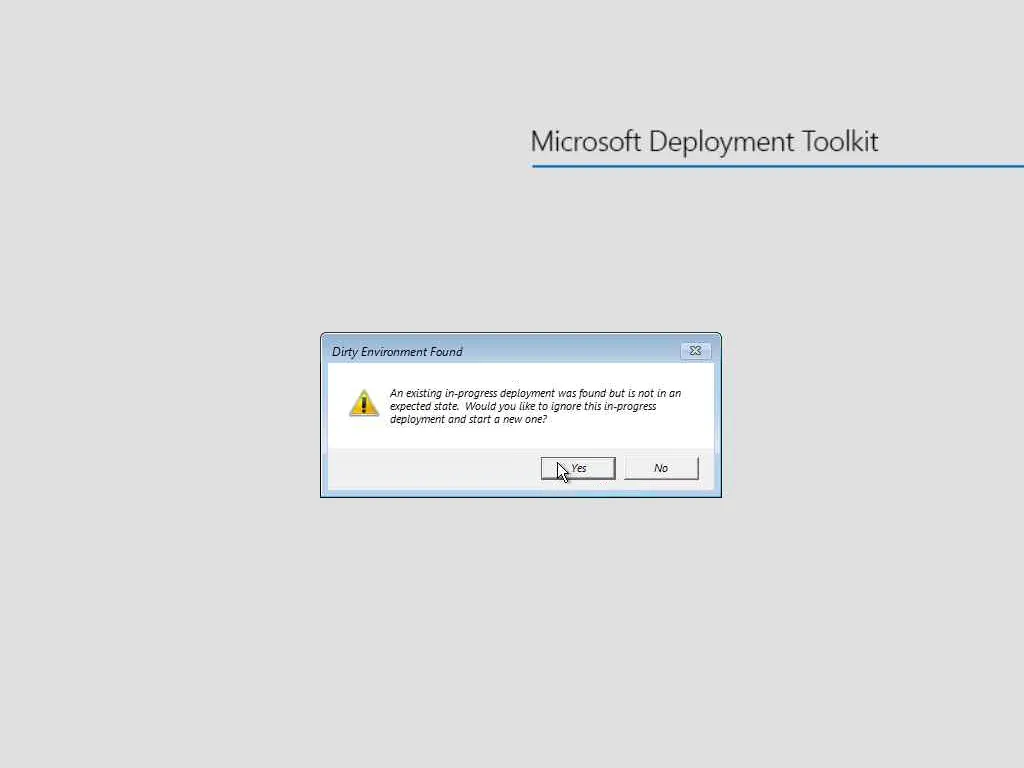Decline ignoring the in-progress deployment

pyautogui.click(x=661, y=468)
